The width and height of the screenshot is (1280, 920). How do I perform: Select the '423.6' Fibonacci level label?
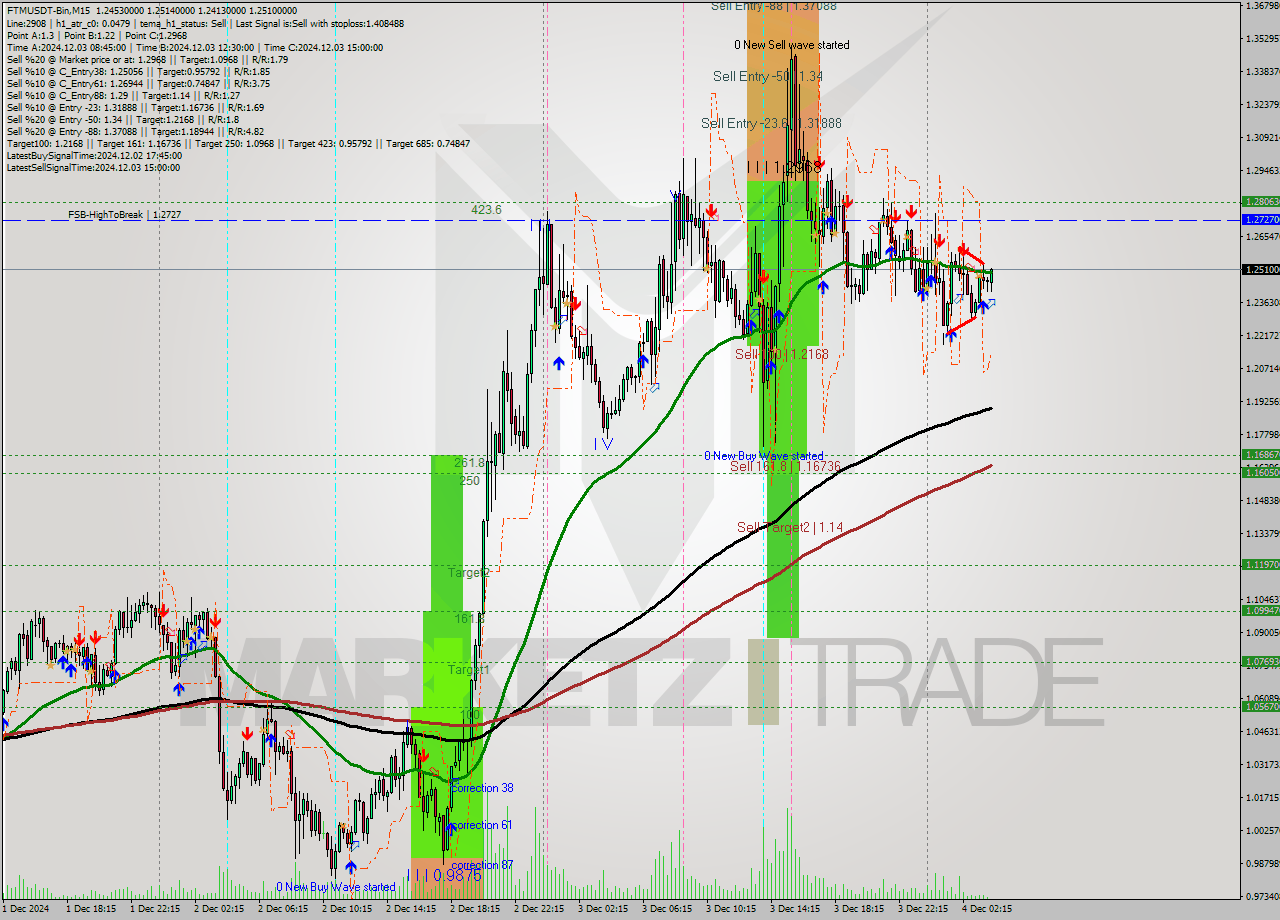(x=487, y=210)
